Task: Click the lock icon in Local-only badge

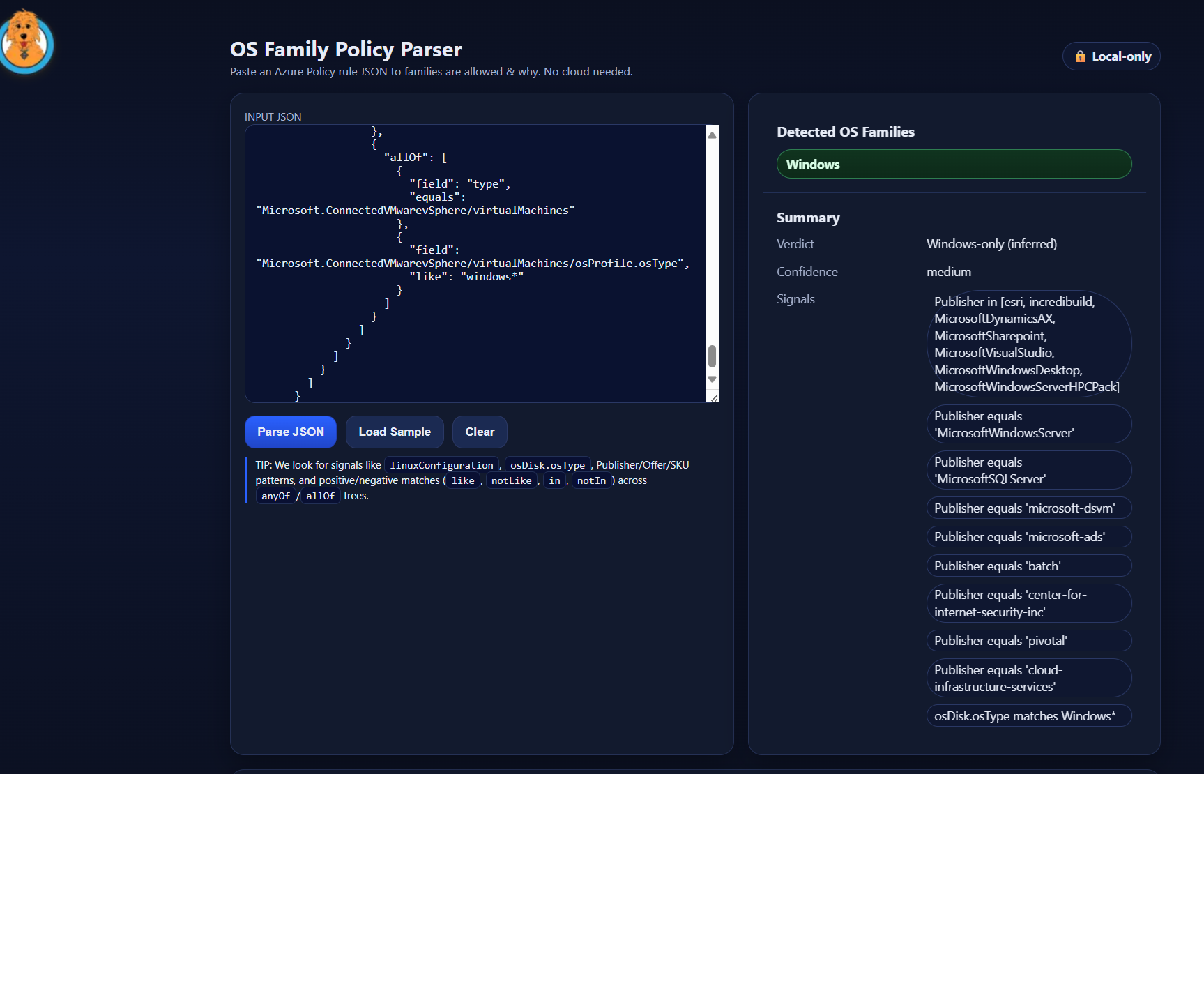Action: coord(1079,56)
